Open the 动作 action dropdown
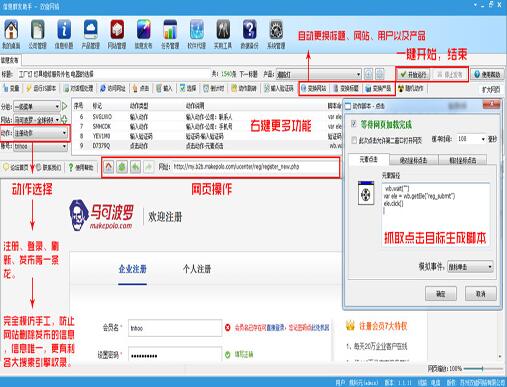507x387 pixels. pos(40,133)
